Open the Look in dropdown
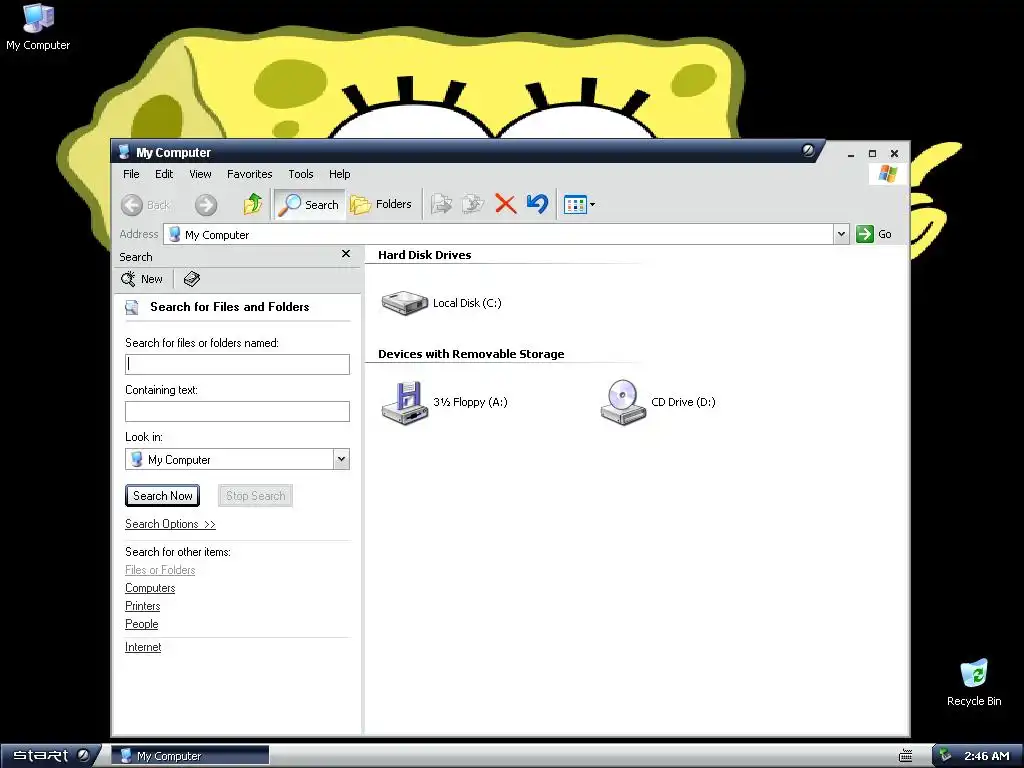The width and height of the screenshot is (1024, 768). 341,459
